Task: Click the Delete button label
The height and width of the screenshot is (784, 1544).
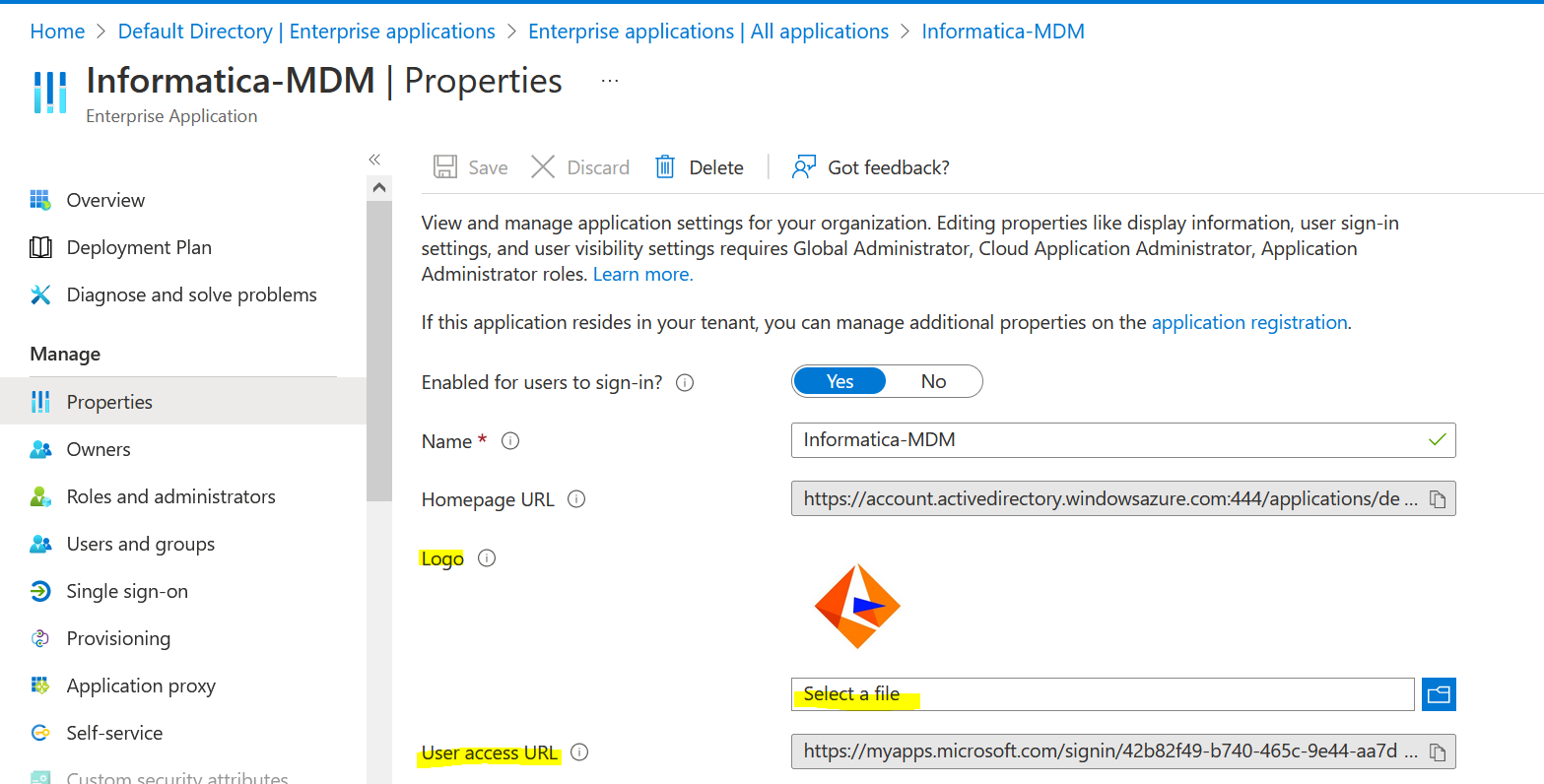Action: (x=716, y=167)
